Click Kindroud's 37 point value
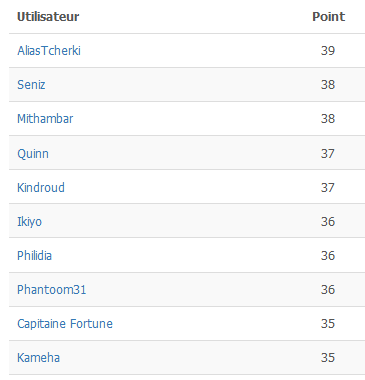The image size is (365, 380). pos(328,188)
